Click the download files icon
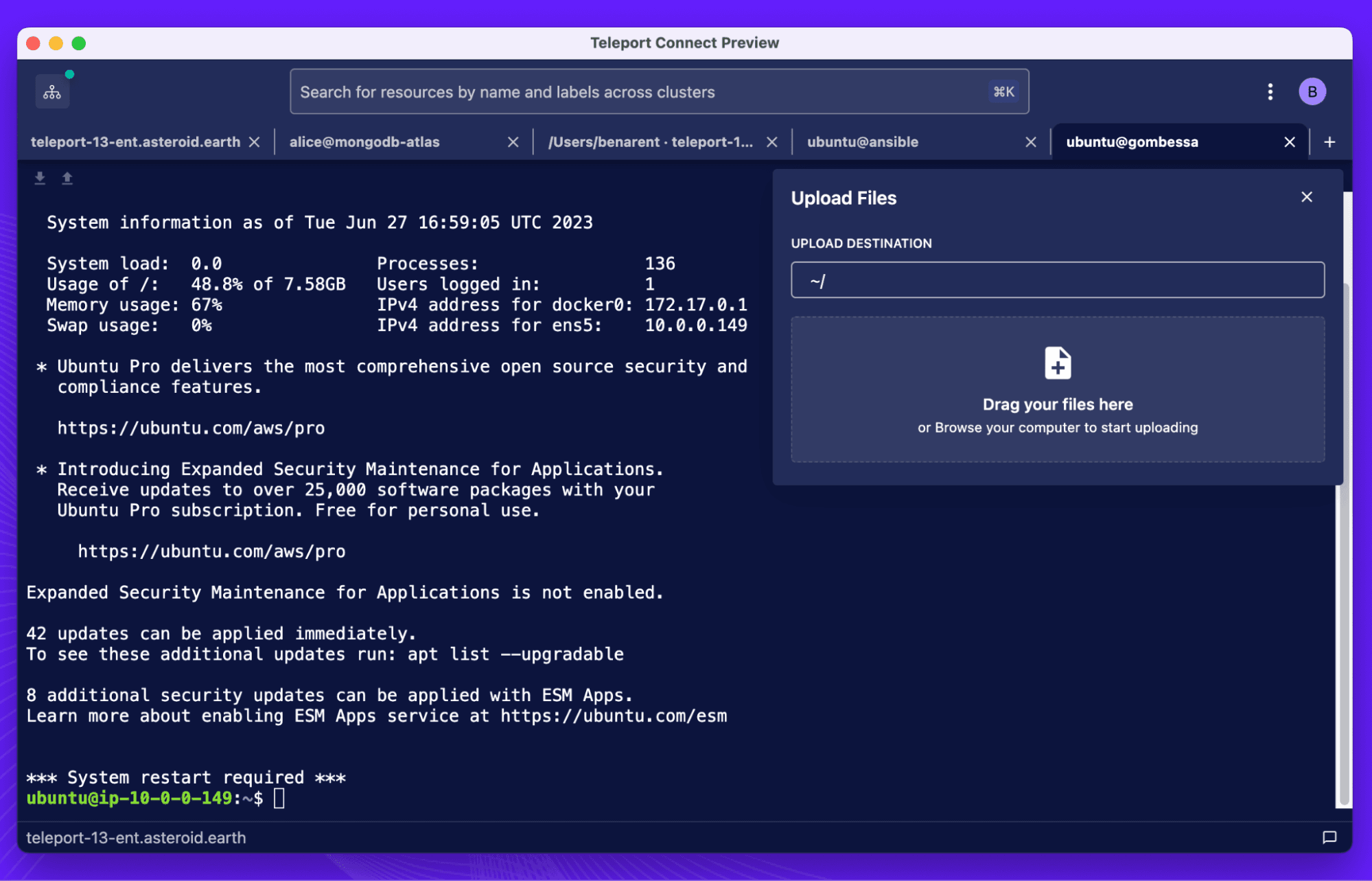This screenshot has width=1372, height=881. [x=40, y=179]
